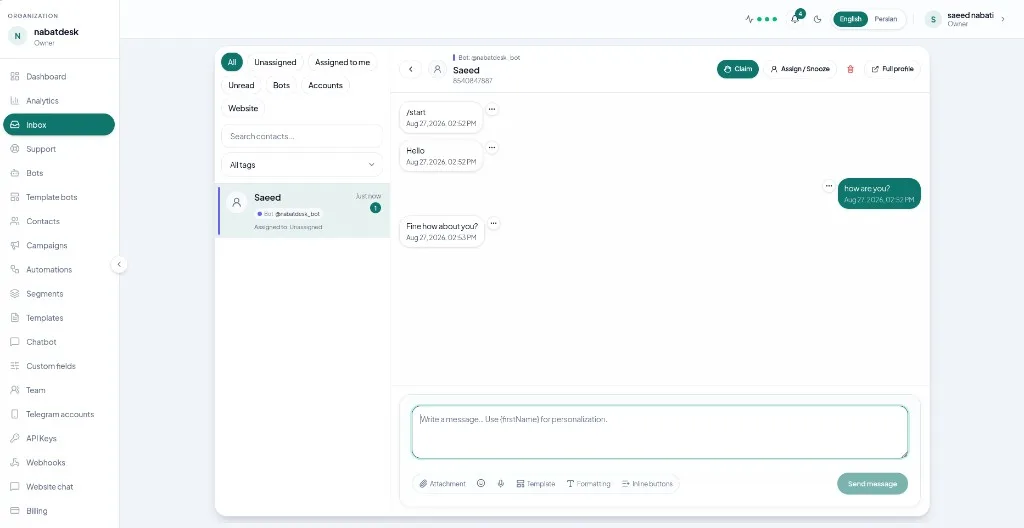The width and height of the screenshot is (1024, 528).
Task: Click the Saeed contact avatar in header
Action: pos(438,69)
